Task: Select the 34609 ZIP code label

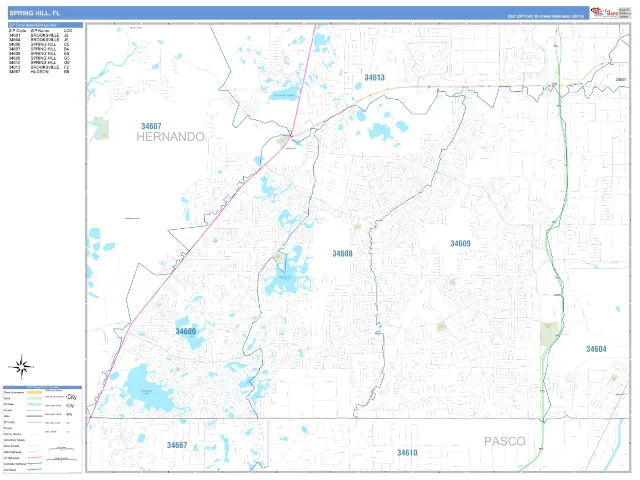Action: click(460, 243)
